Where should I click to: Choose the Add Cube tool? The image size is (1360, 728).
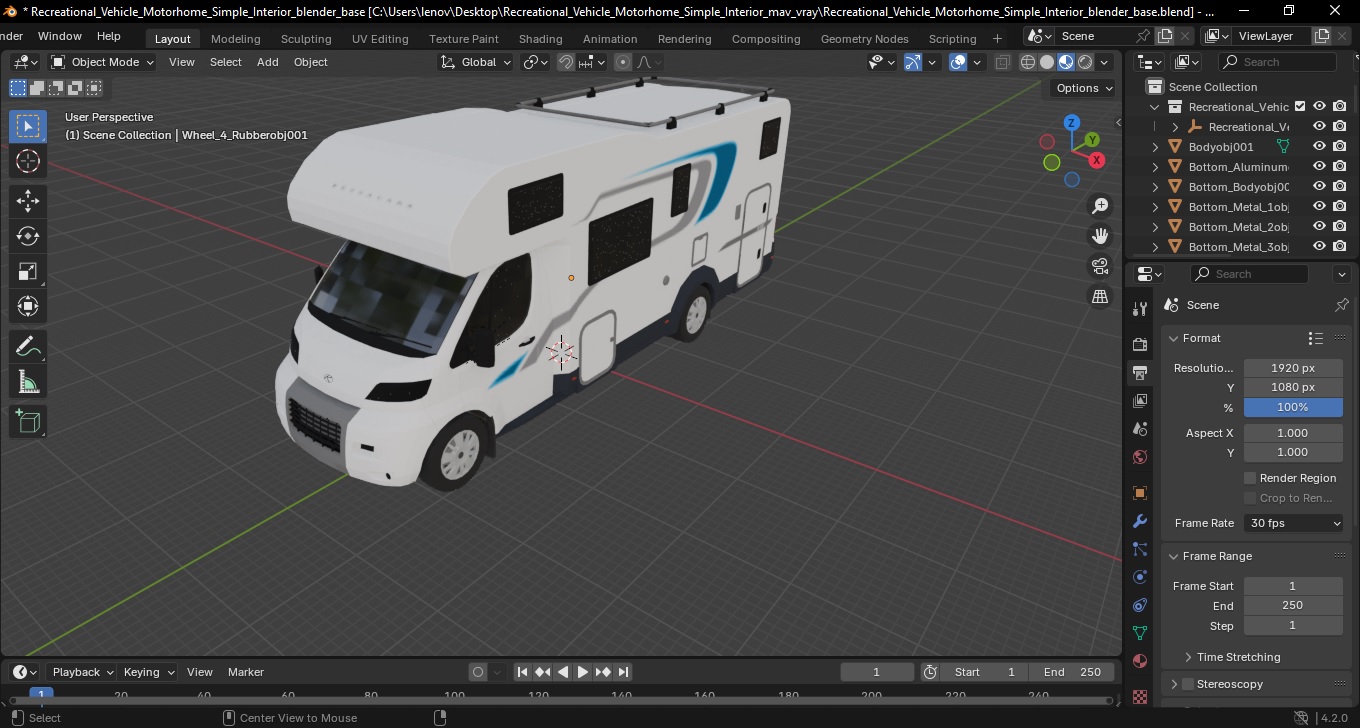[x=28, y=421]
